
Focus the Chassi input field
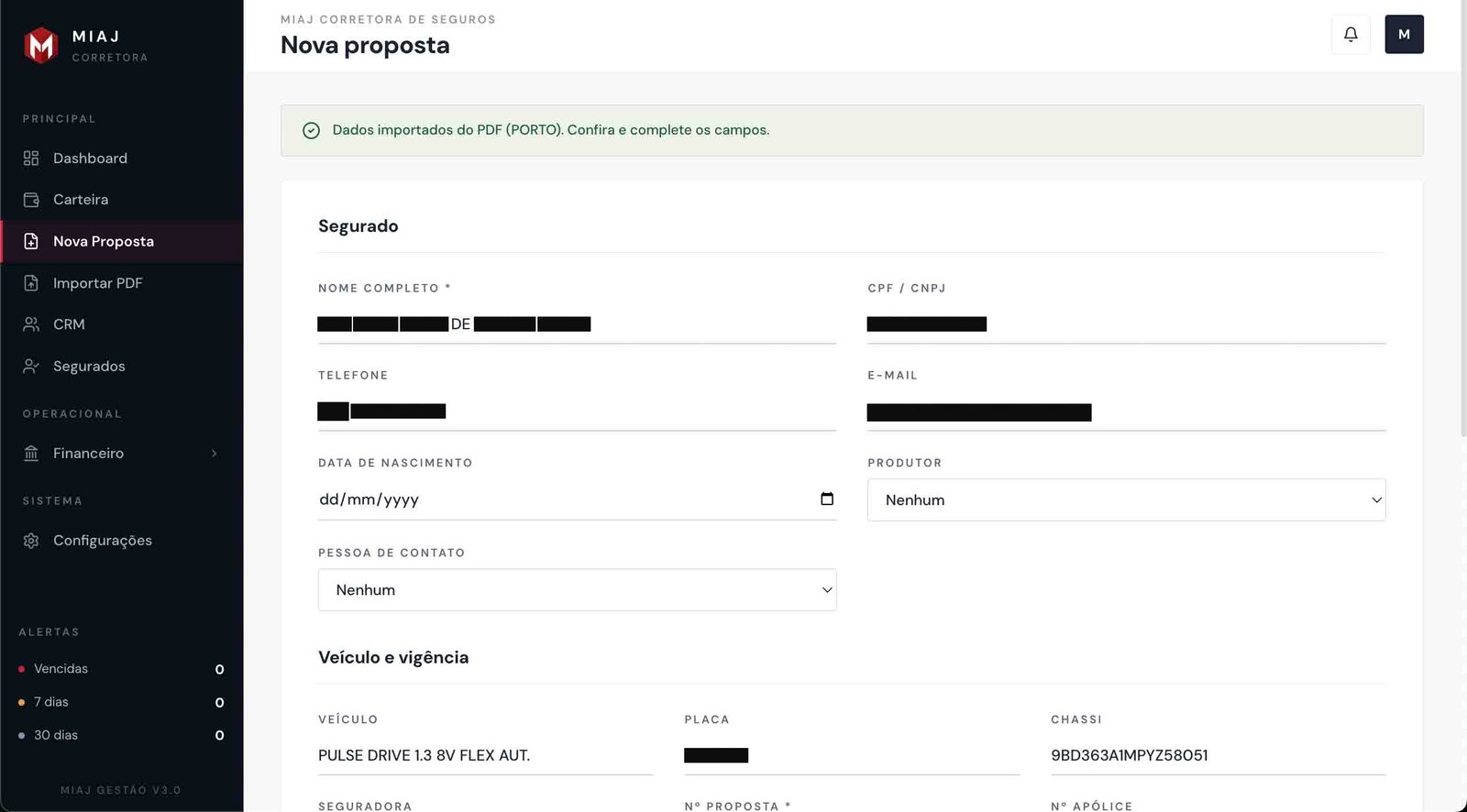tap(1218, 756)
